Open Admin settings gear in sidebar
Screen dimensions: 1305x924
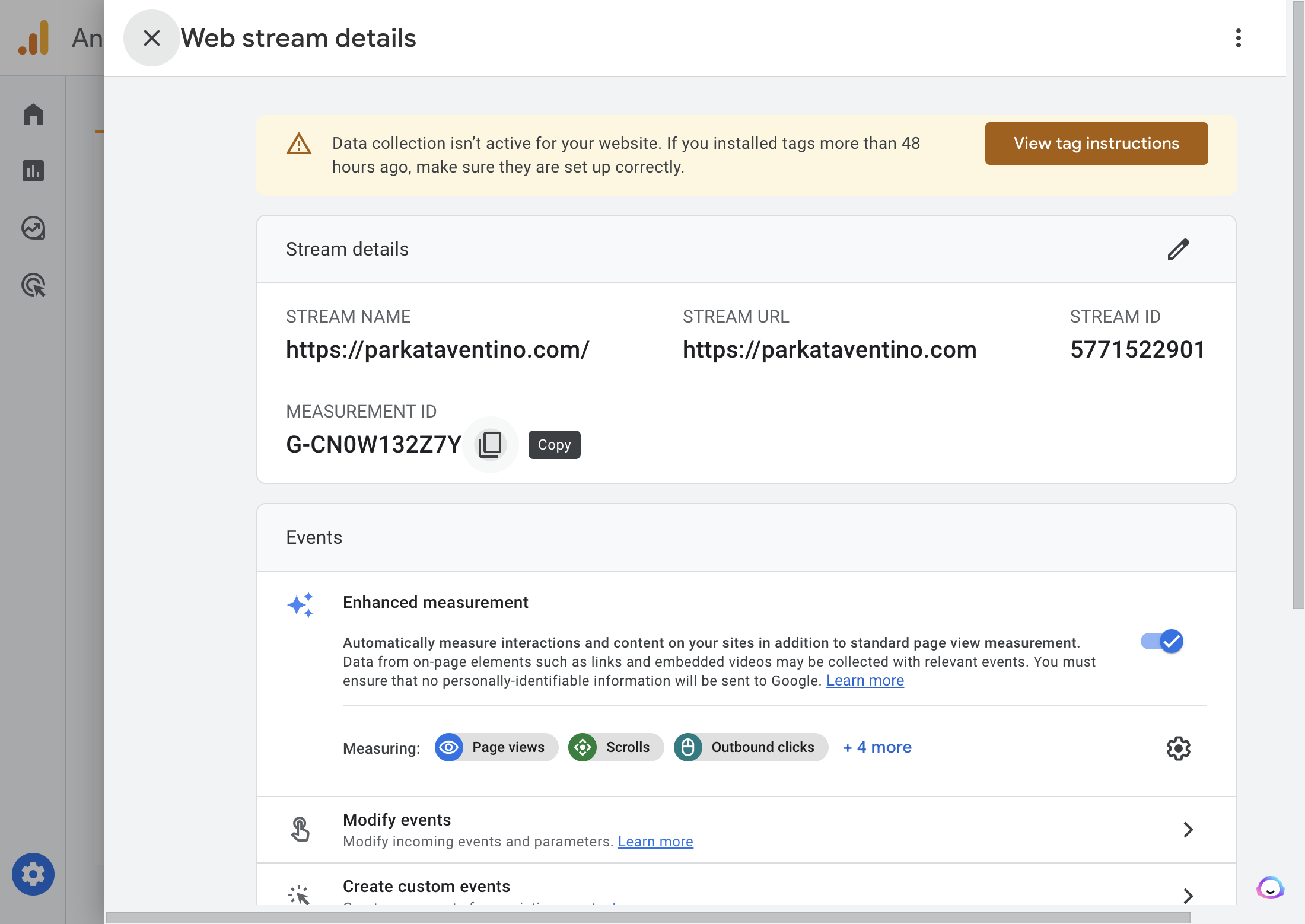pyautogui.click(x=33, y=874)
